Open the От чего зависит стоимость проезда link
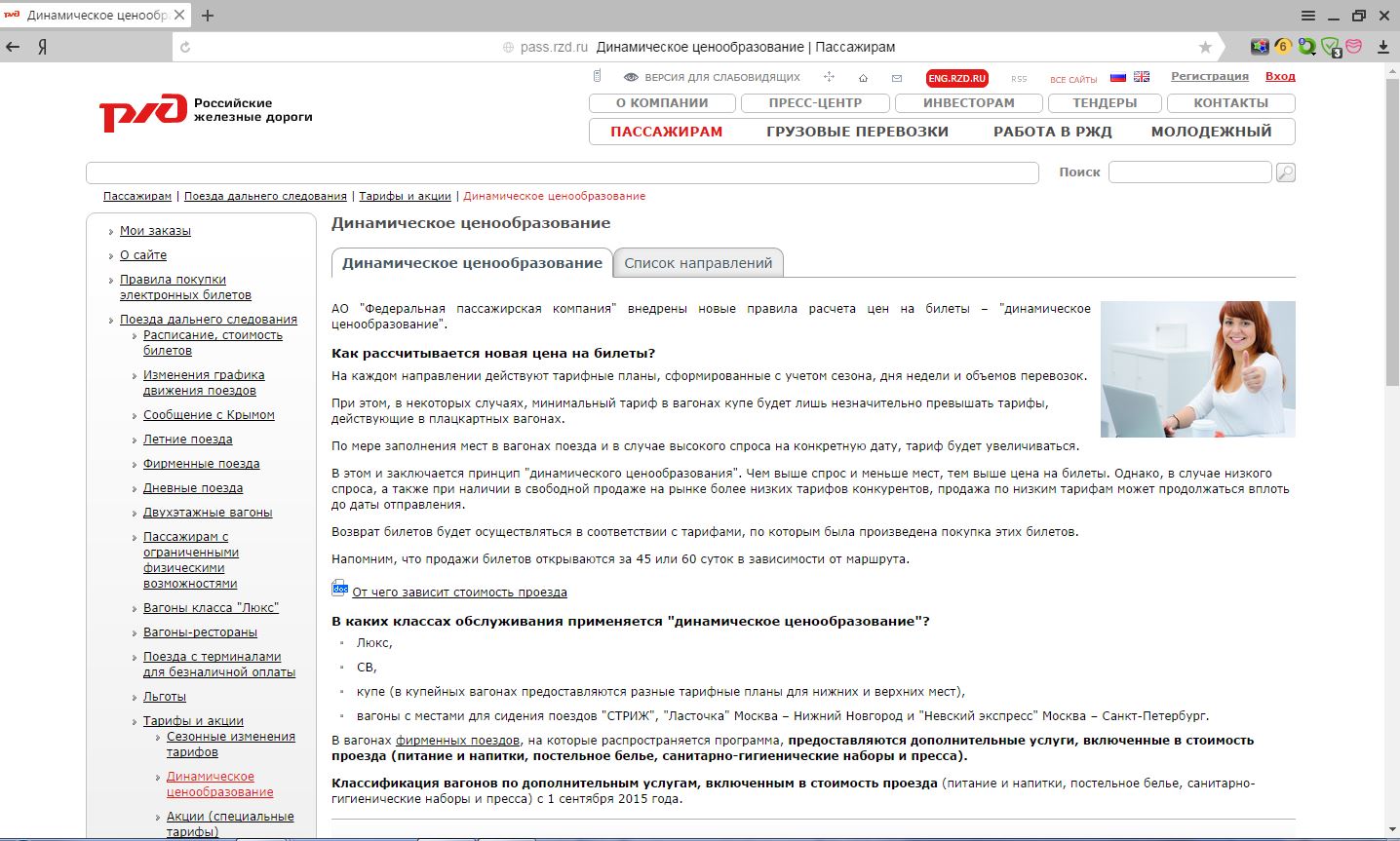 [459, 593]
